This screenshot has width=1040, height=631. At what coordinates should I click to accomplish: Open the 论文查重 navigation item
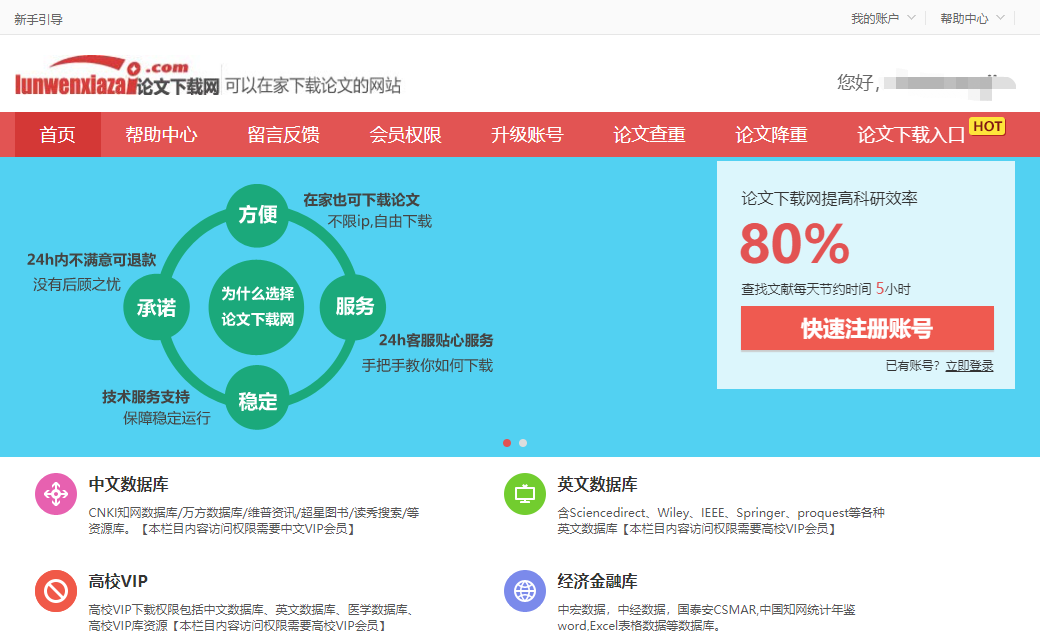pos(648,134)
